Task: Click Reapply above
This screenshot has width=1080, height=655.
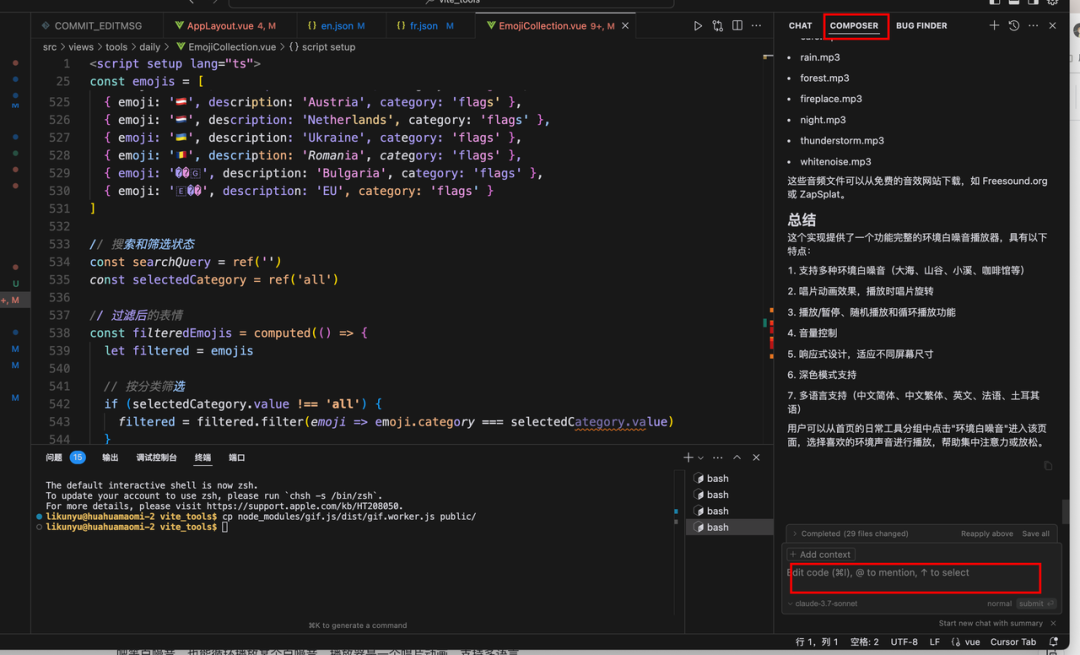Action: click(x=986, y=534)
